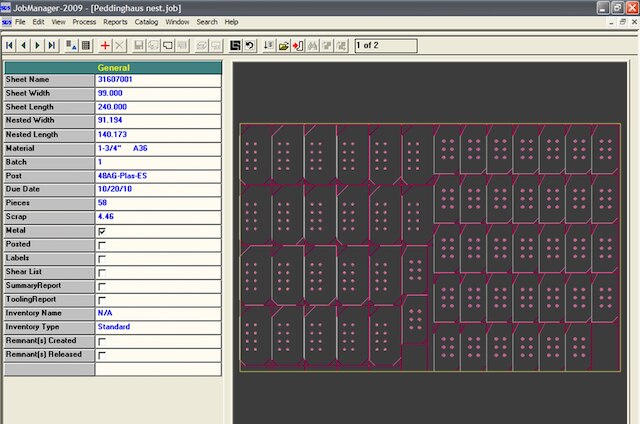Advance to the next record
The height and width of the screenshot is (424, 640).
(x=38, y=46)
